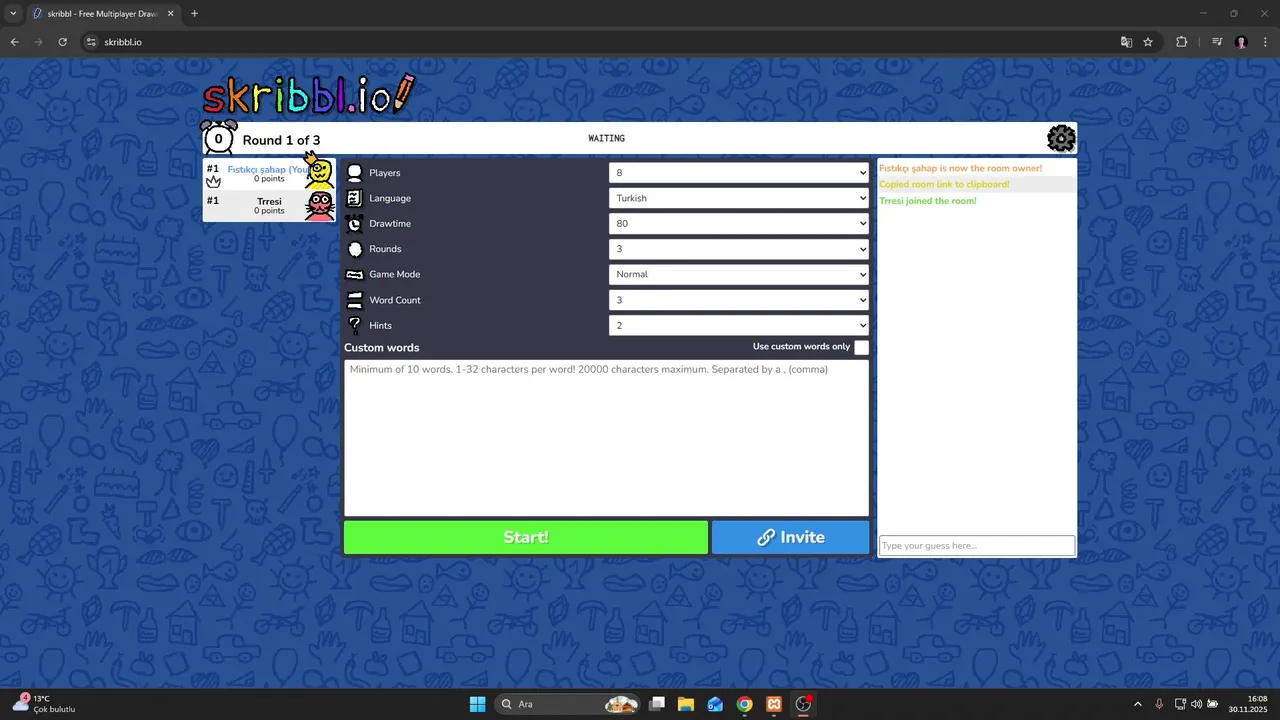Click the Language setting icon
Screen dimensions: 1280x720
[x=354, y=198]
